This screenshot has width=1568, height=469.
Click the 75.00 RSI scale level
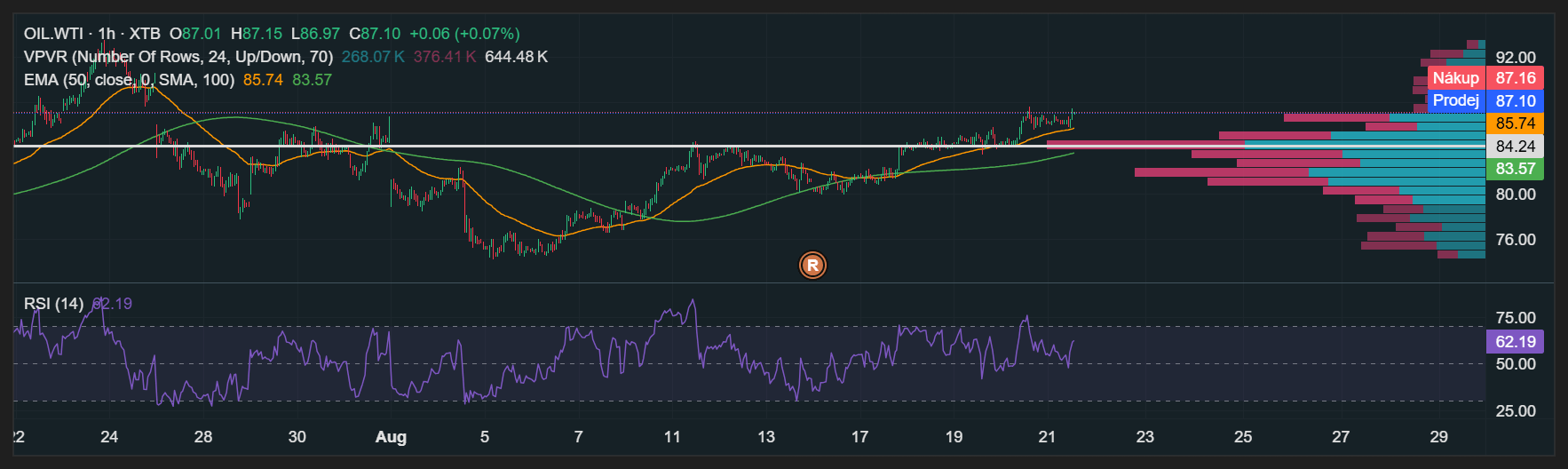(1516, 318)
